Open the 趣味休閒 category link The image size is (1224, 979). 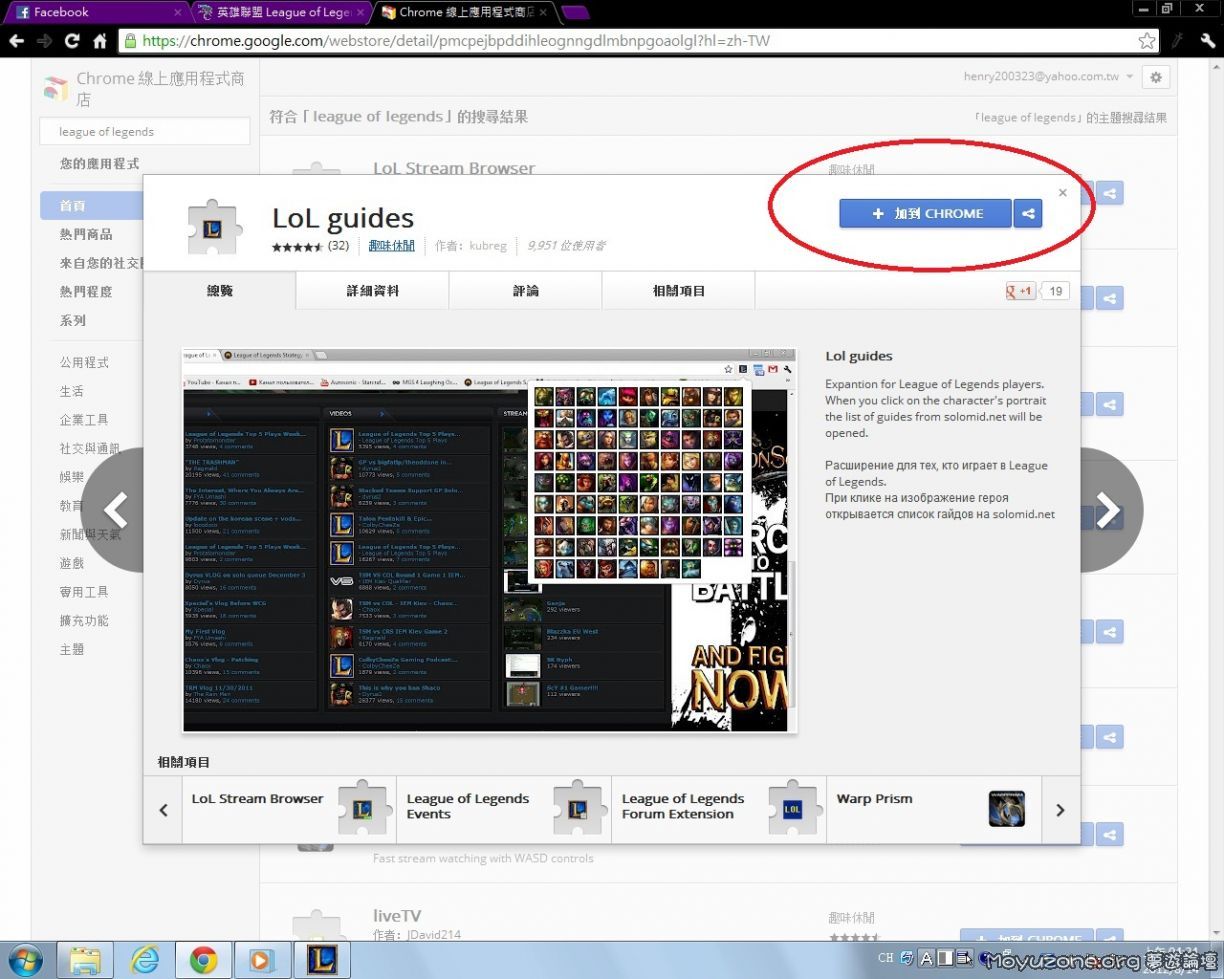391,245
